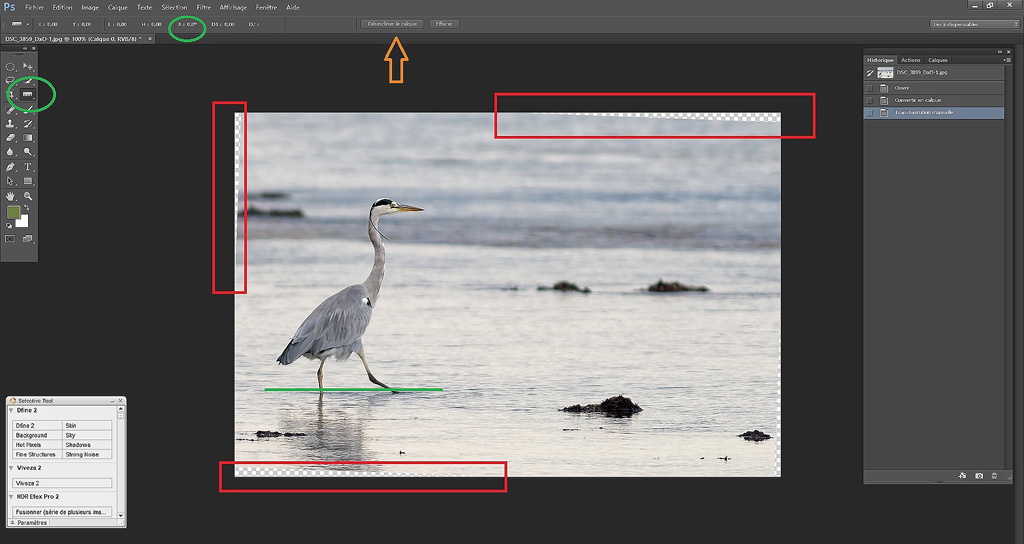Click the Effacer button
Viewport: 1024px width, 544px height.
445,24
